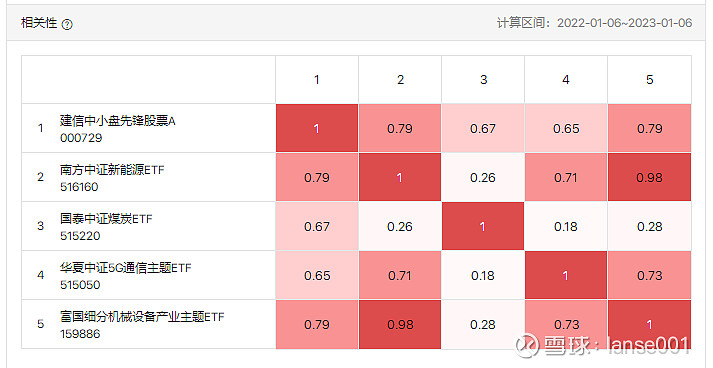Select the 0.18 cell in row 3

566,227
